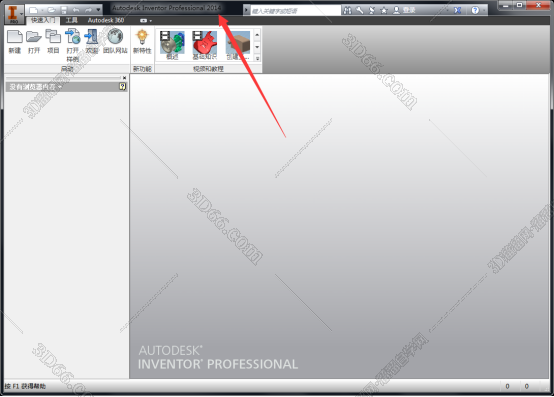The height and width of the screenshot is (397, 554).
Task: Expand the tutorial gallery more arrow
Action: pyautogui.click(x=257, y=58)
